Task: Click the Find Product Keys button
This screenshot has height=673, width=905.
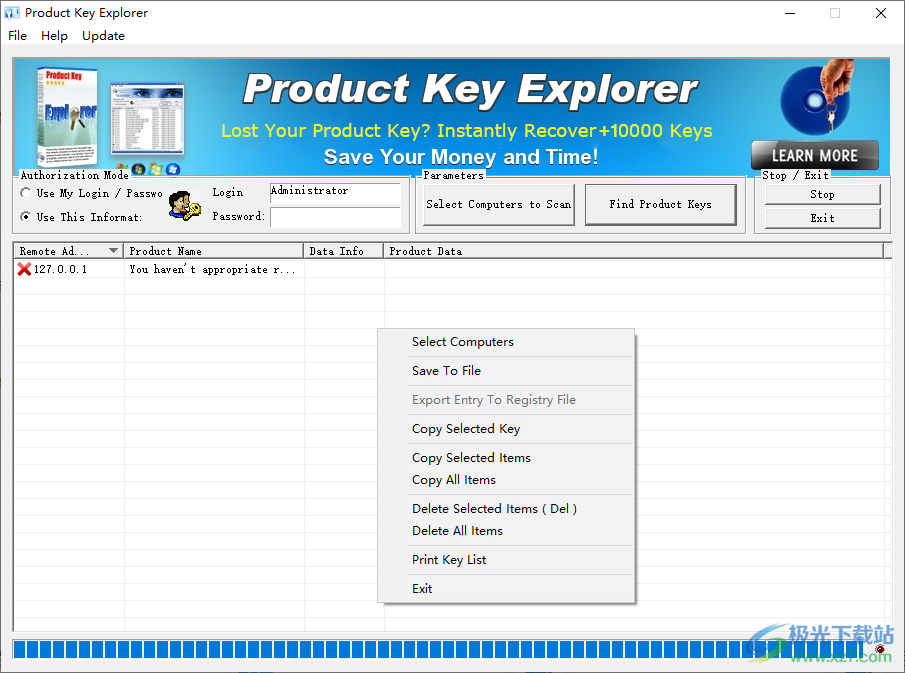Action: tap(660, 204)
